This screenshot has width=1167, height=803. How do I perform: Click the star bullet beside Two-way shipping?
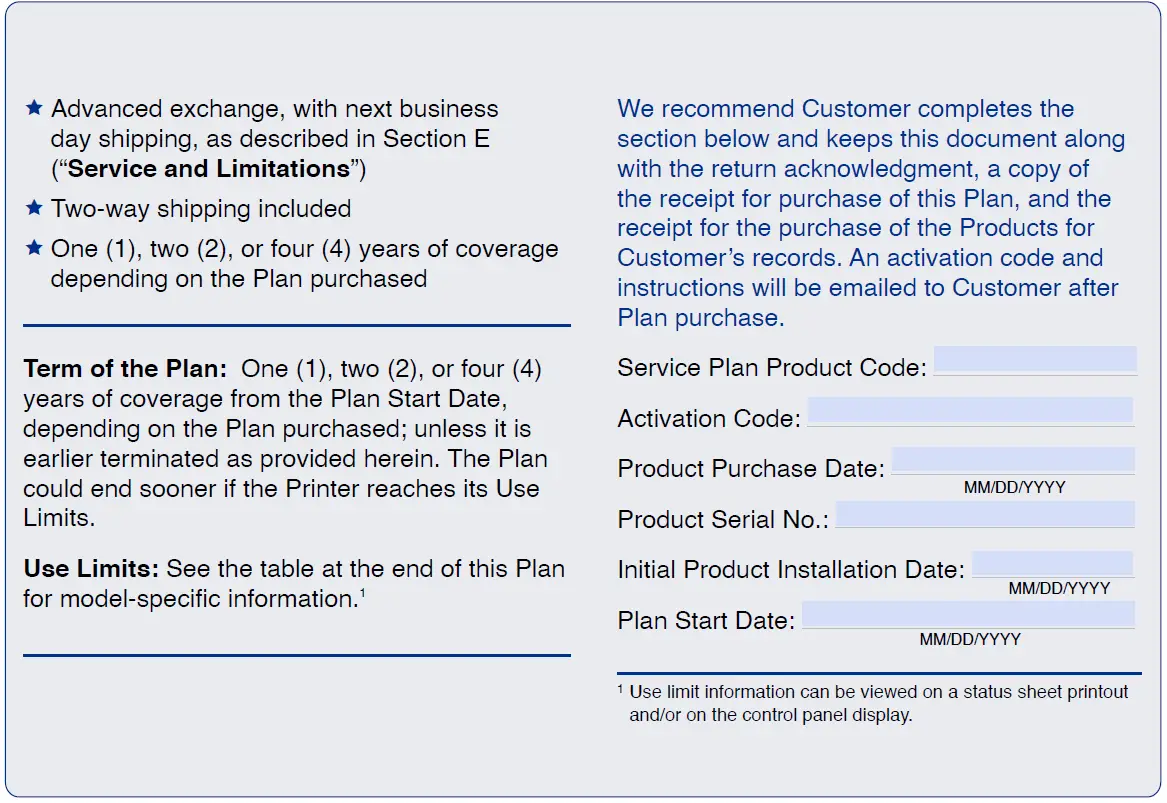(34, 208)
